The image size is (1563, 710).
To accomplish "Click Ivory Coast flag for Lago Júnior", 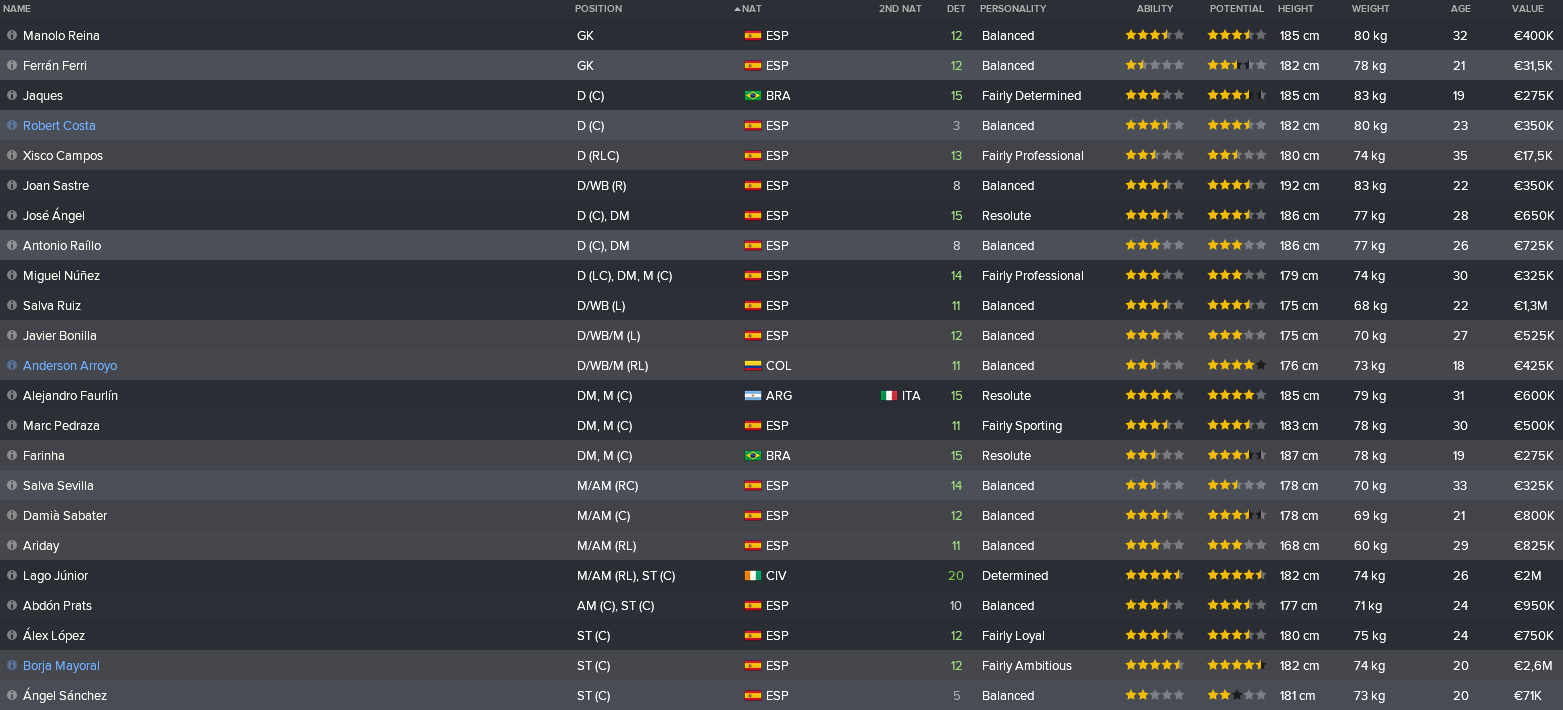I will pyautogui.click(x=753, y=576).
